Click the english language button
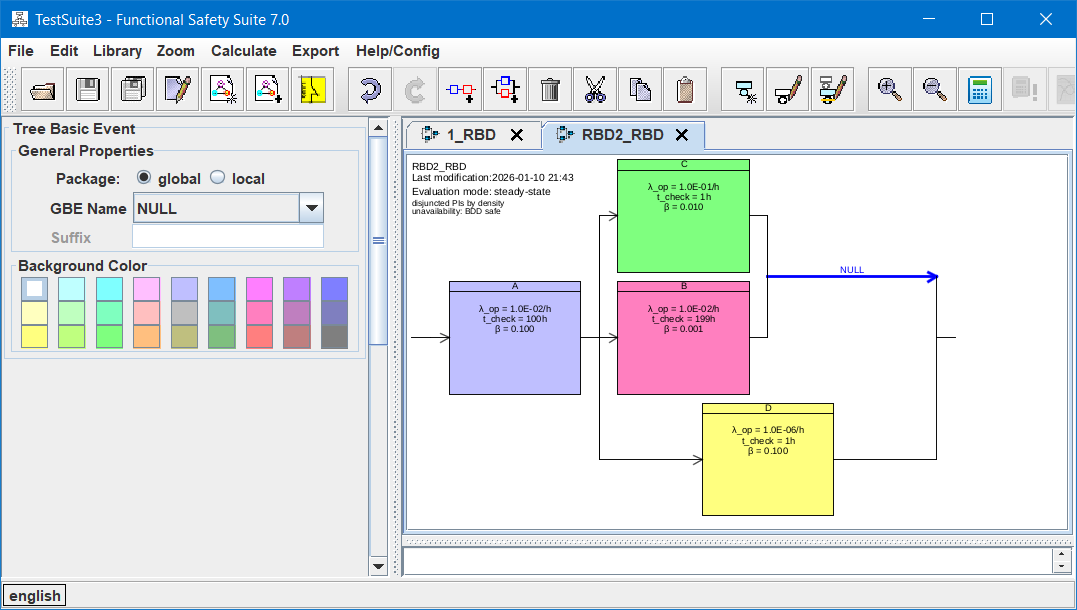Image resolution: width=1077 pixels, height=610 pixels. coord(35,596)
